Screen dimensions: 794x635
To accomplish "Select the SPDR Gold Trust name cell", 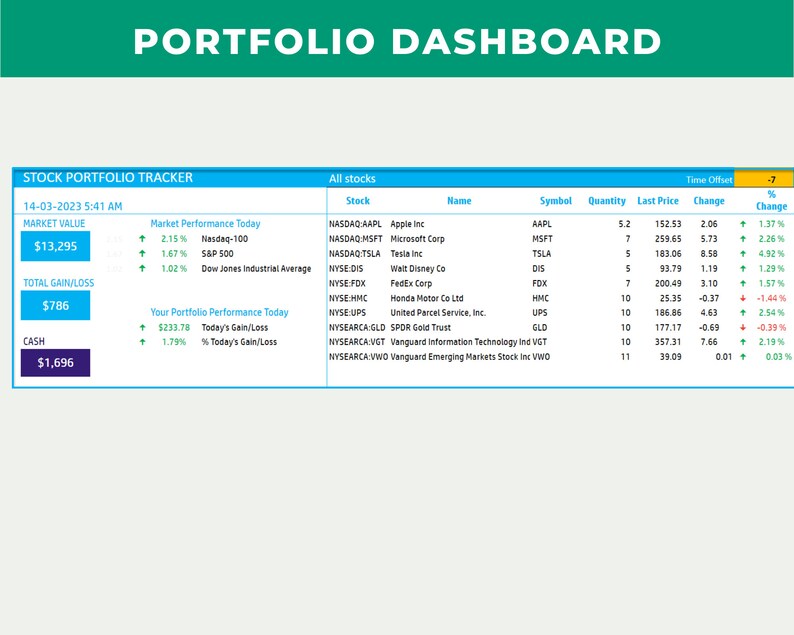I will [420, 328].
